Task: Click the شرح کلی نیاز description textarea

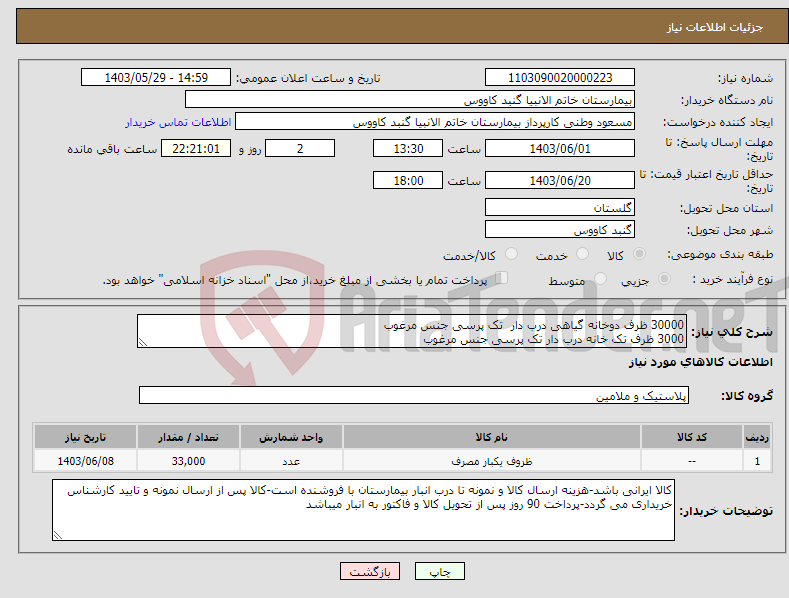Action: (412, 331)
